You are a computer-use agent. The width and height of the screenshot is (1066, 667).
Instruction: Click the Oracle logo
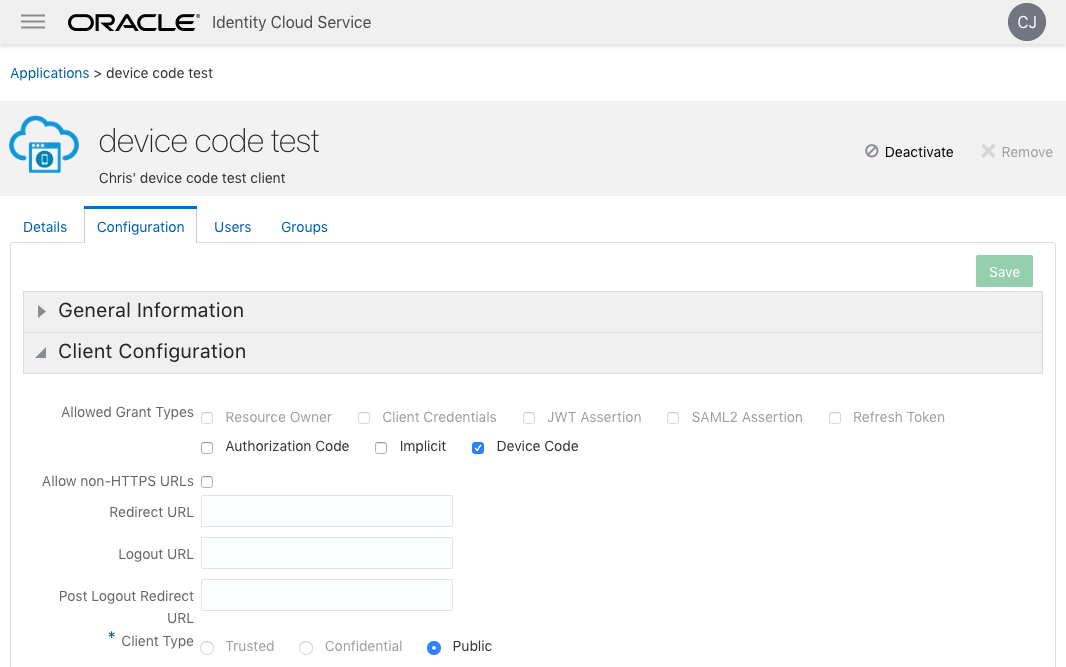point(132,22)
